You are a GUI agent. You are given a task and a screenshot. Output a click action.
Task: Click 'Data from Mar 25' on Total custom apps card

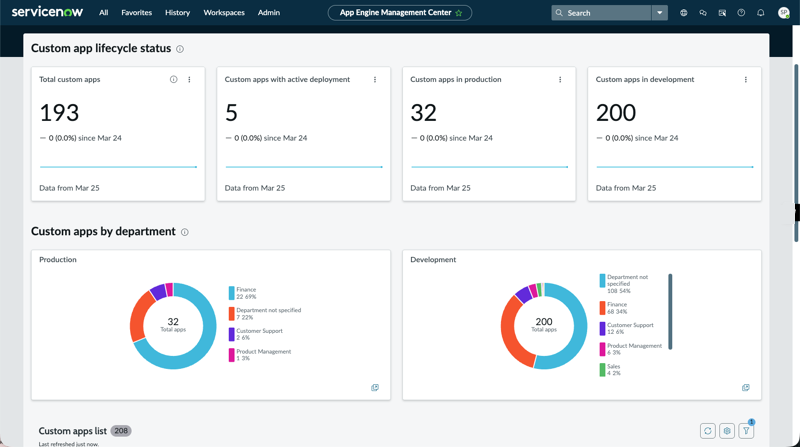pyautogui.click(x=69, y=188)
